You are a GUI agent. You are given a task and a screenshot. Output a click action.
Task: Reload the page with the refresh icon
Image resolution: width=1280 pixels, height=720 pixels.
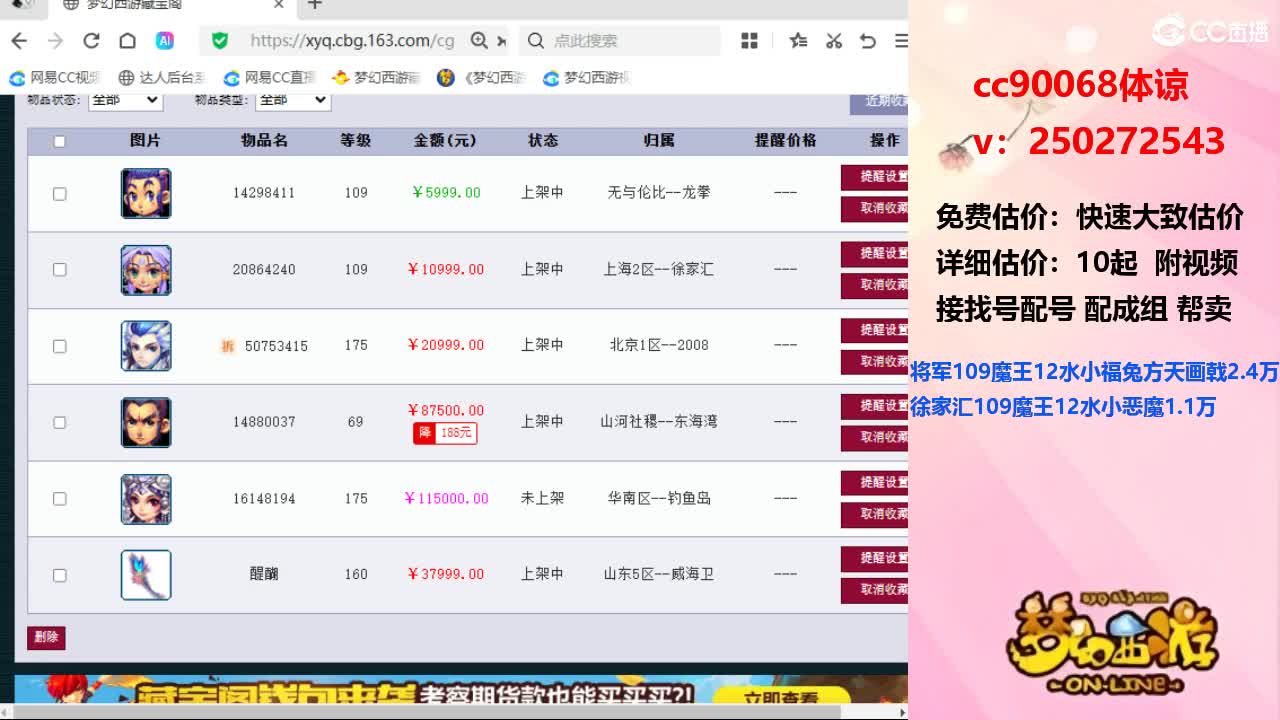pyautogui.click(x=91, y=41)
